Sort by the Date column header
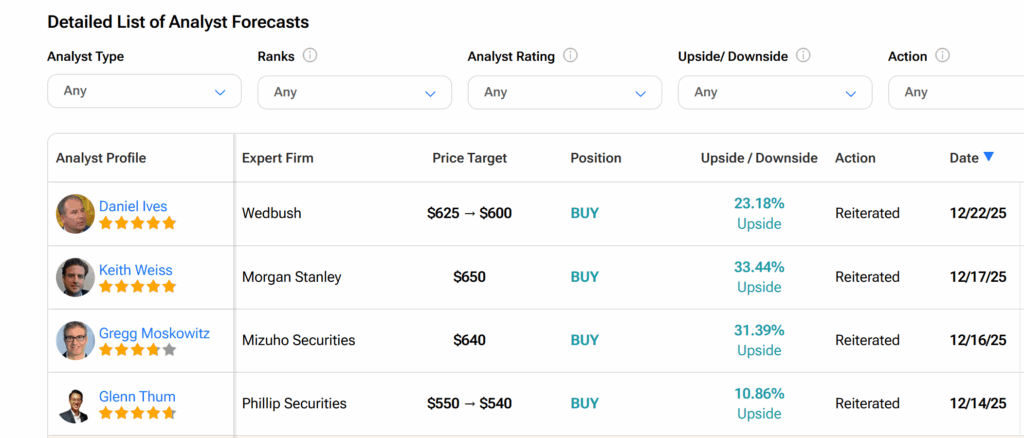The image size is (1024, 438). point(964,158)
